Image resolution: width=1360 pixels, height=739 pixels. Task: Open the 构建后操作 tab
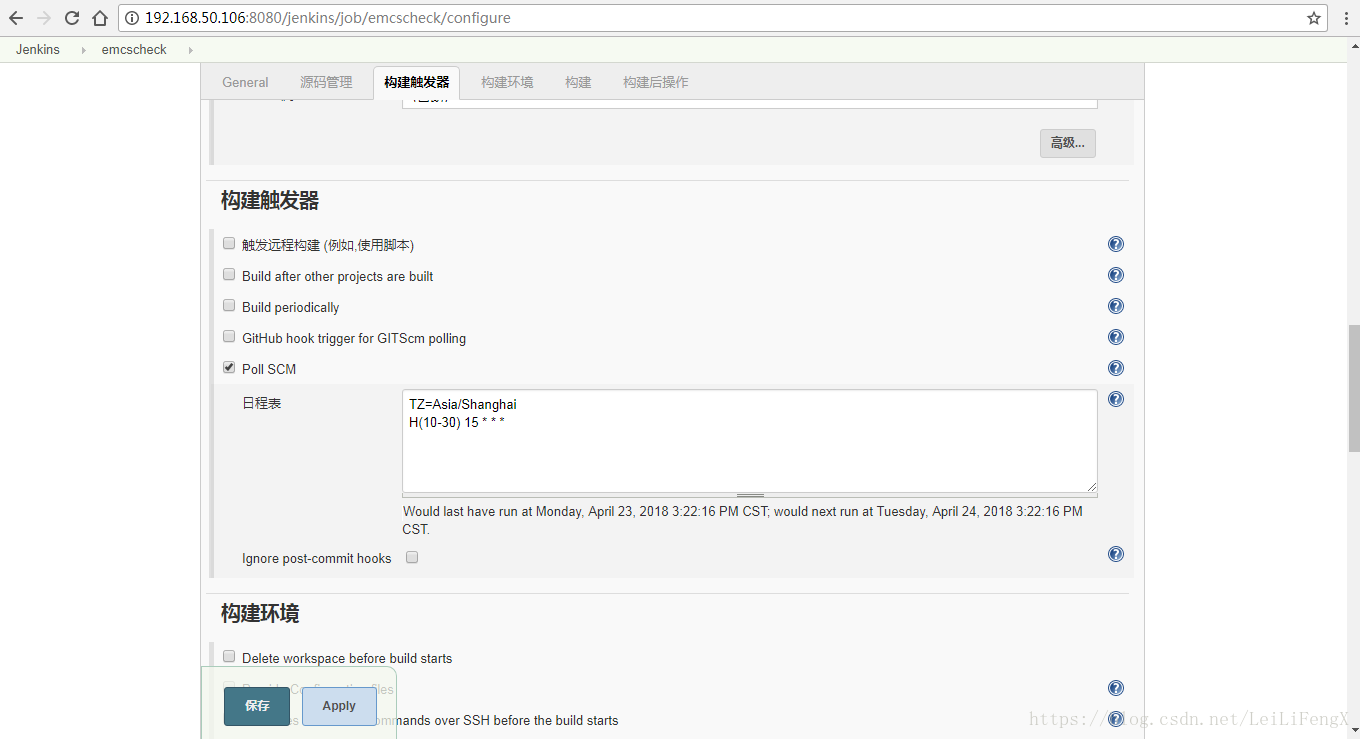655,82
